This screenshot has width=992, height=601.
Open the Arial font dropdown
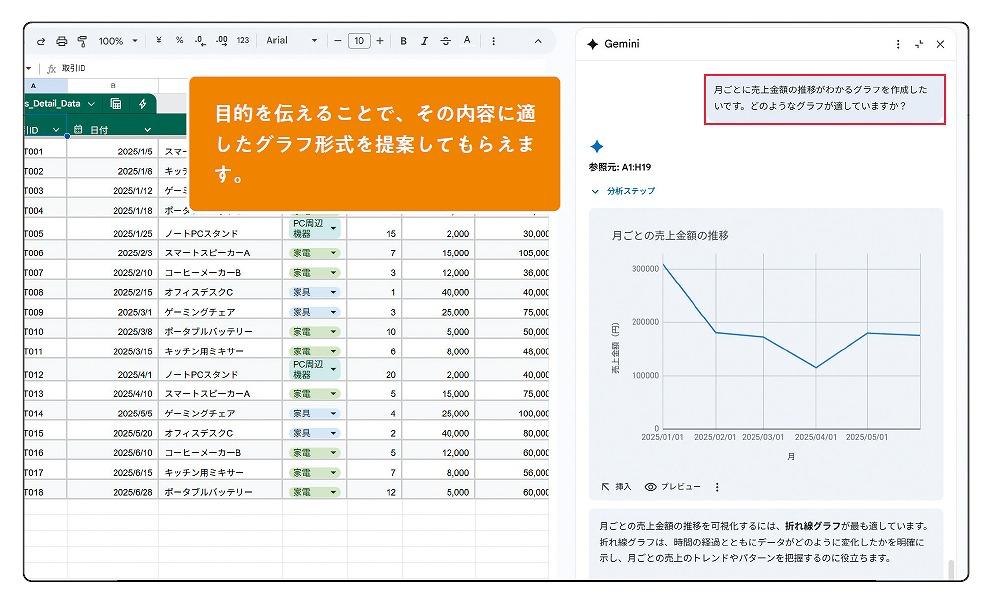292,41
